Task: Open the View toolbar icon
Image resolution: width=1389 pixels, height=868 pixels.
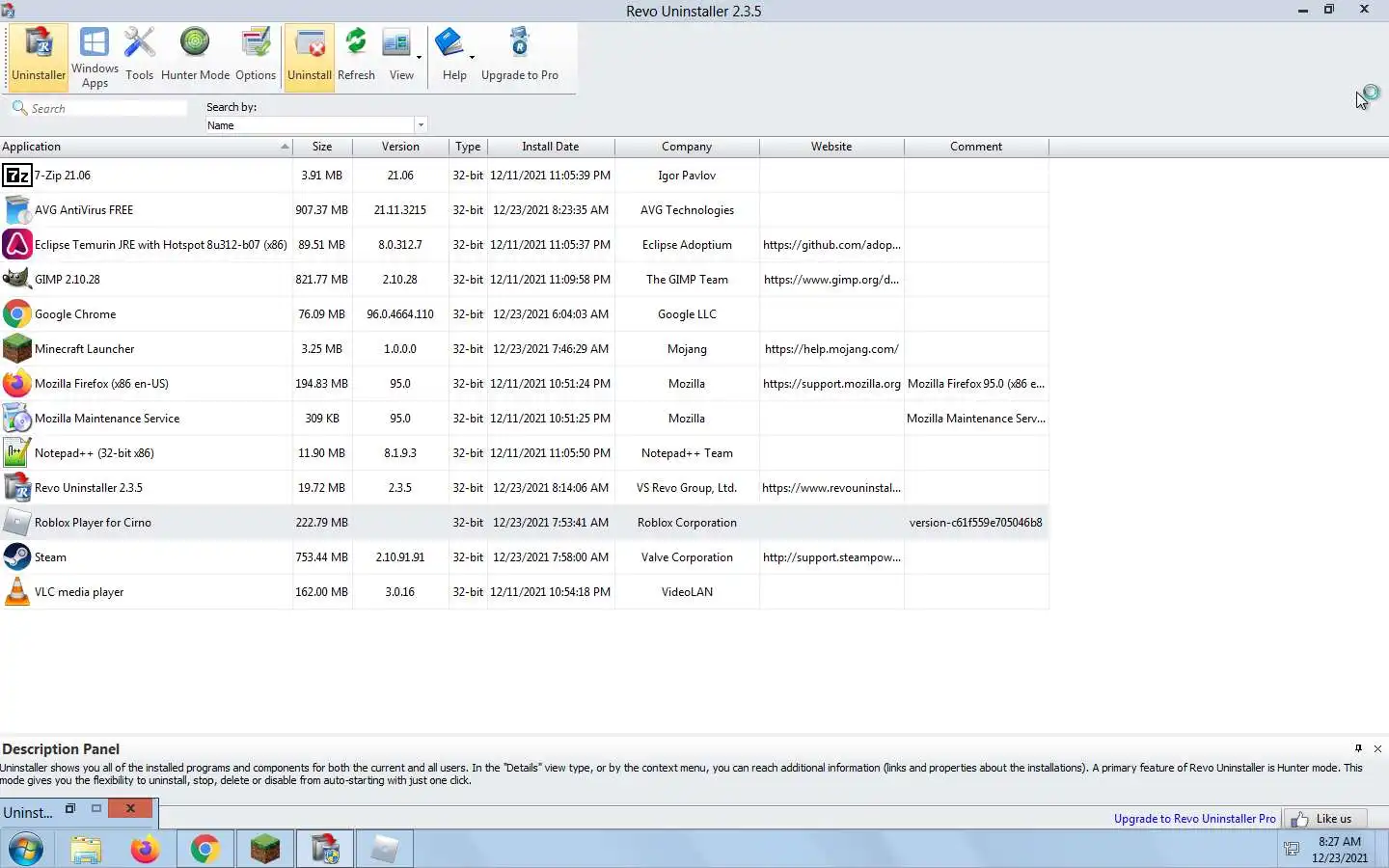Action: click(x=396, y=44)
